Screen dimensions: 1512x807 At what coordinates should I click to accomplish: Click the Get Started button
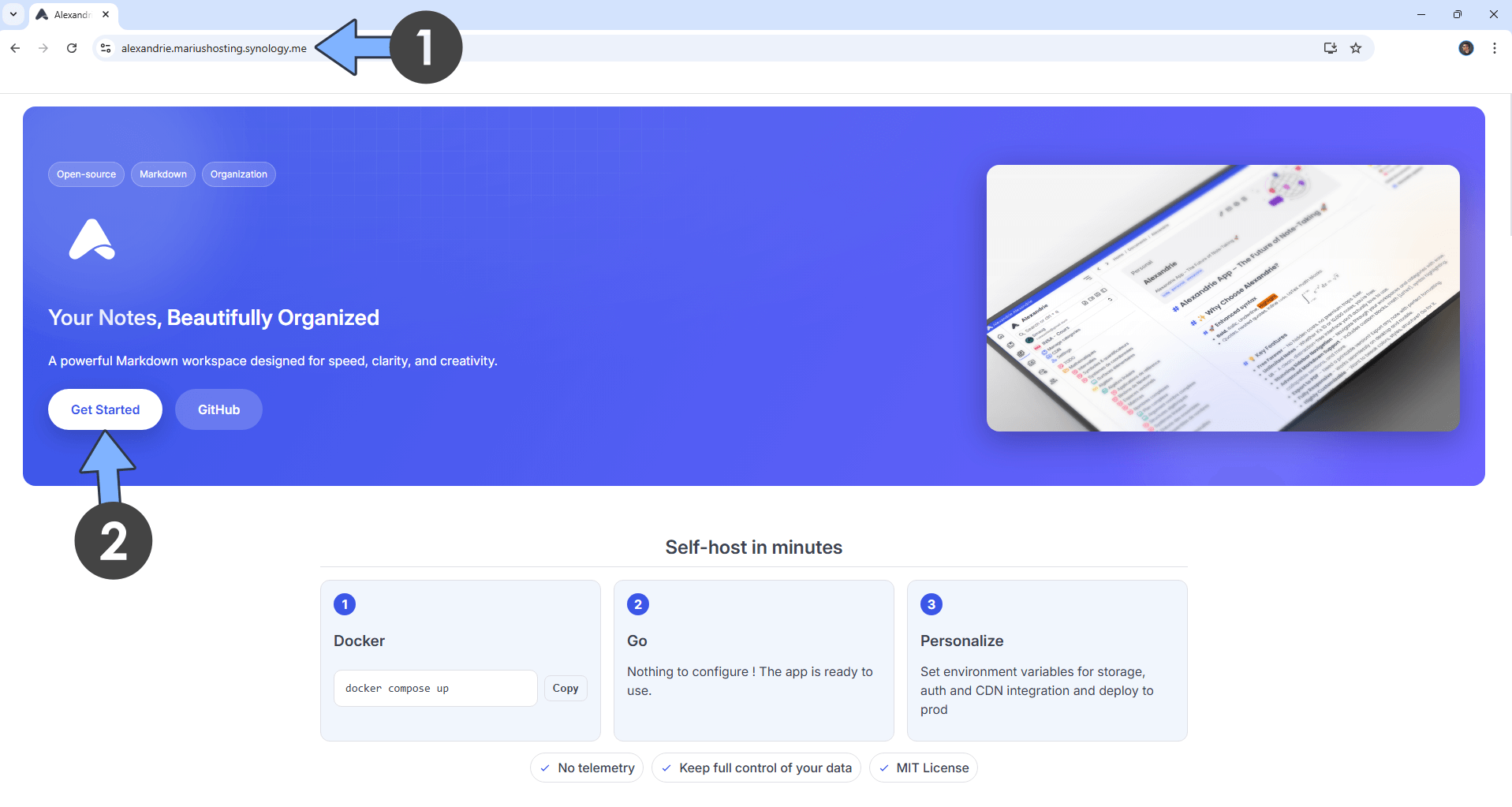[105, 409]
